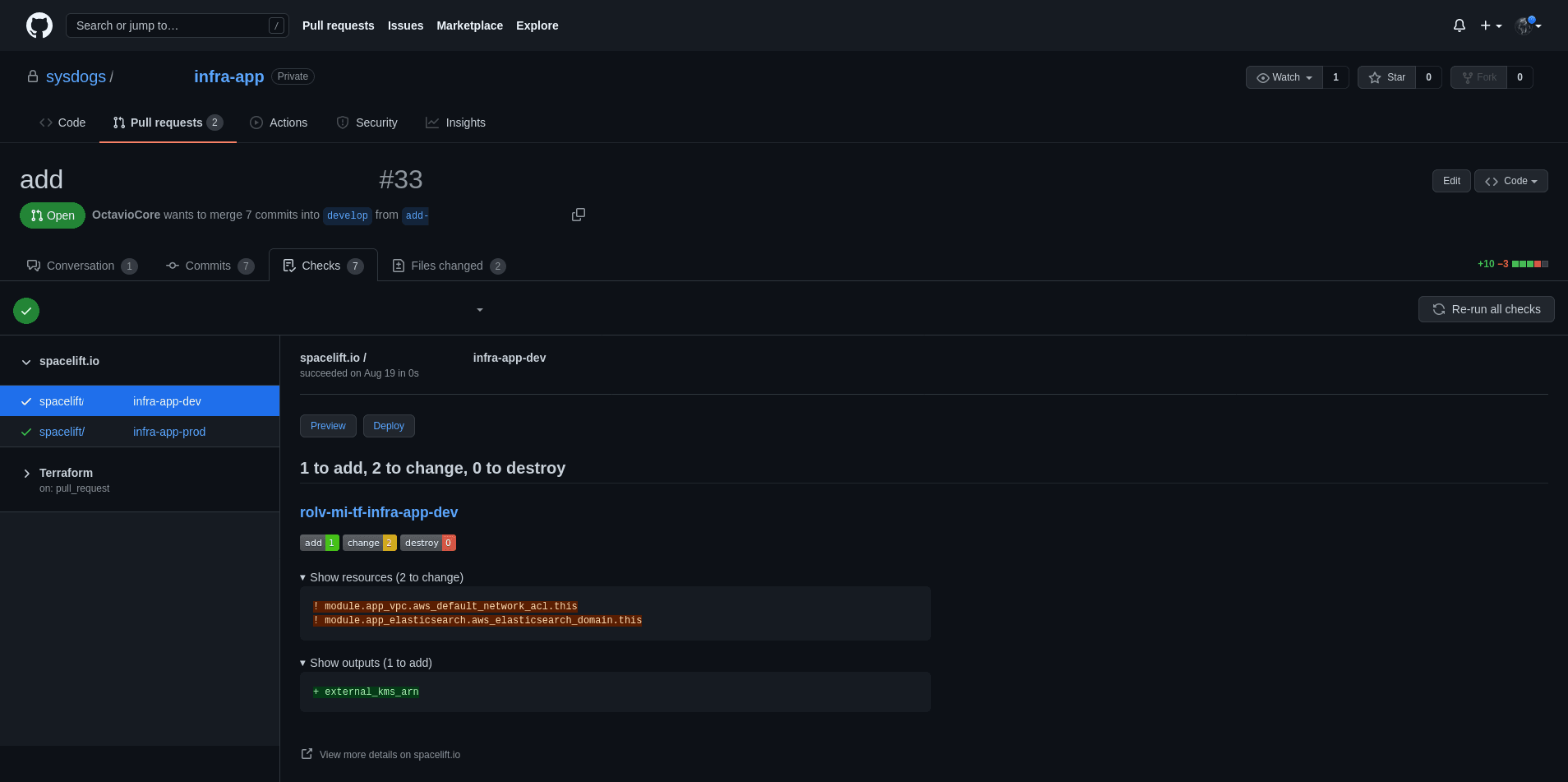This screenshot has width=1568, height=782.
Task: Click the Fork button
Action: pos(1478,77)
